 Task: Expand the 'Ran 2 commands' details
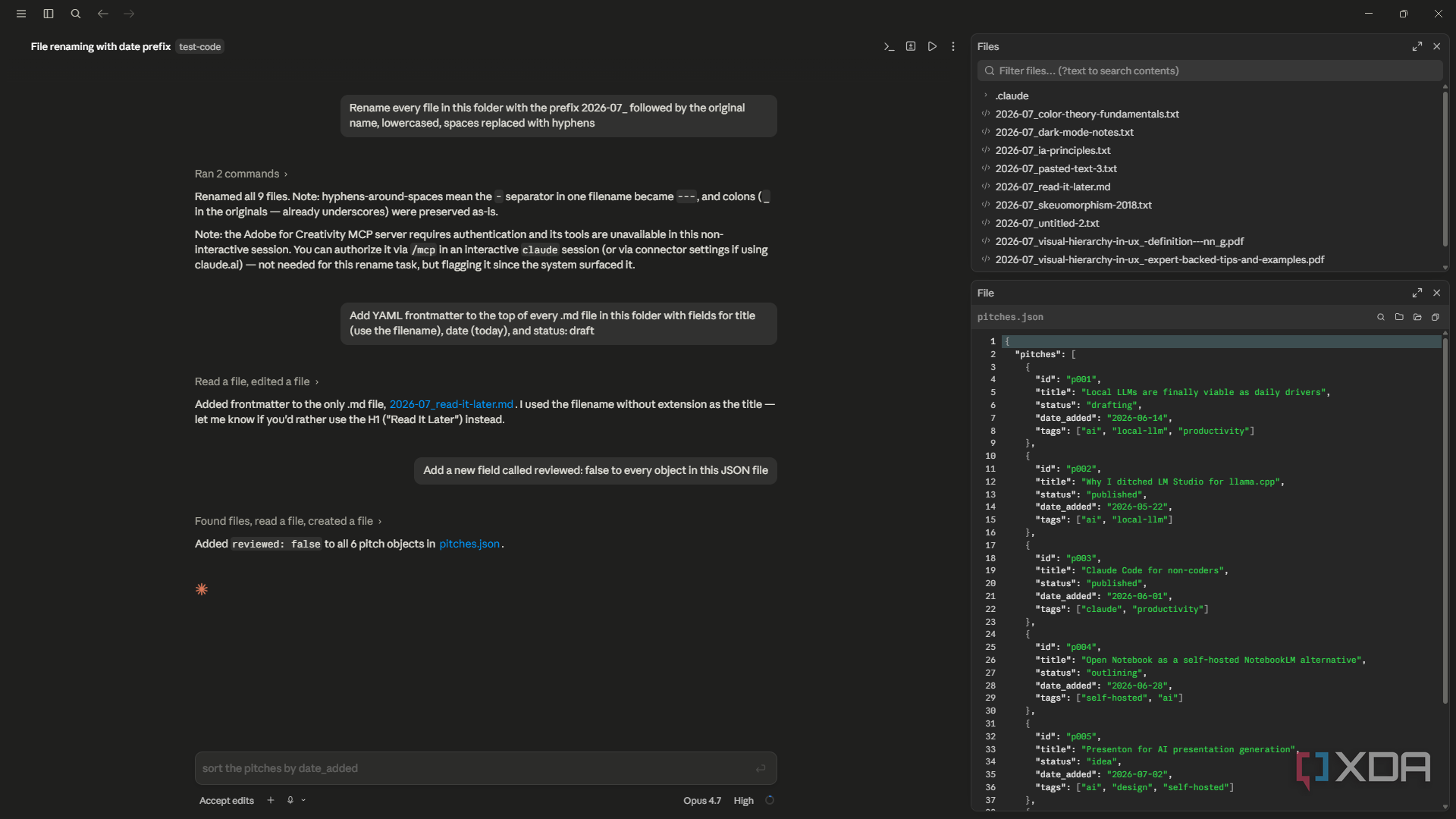[241, 174]
